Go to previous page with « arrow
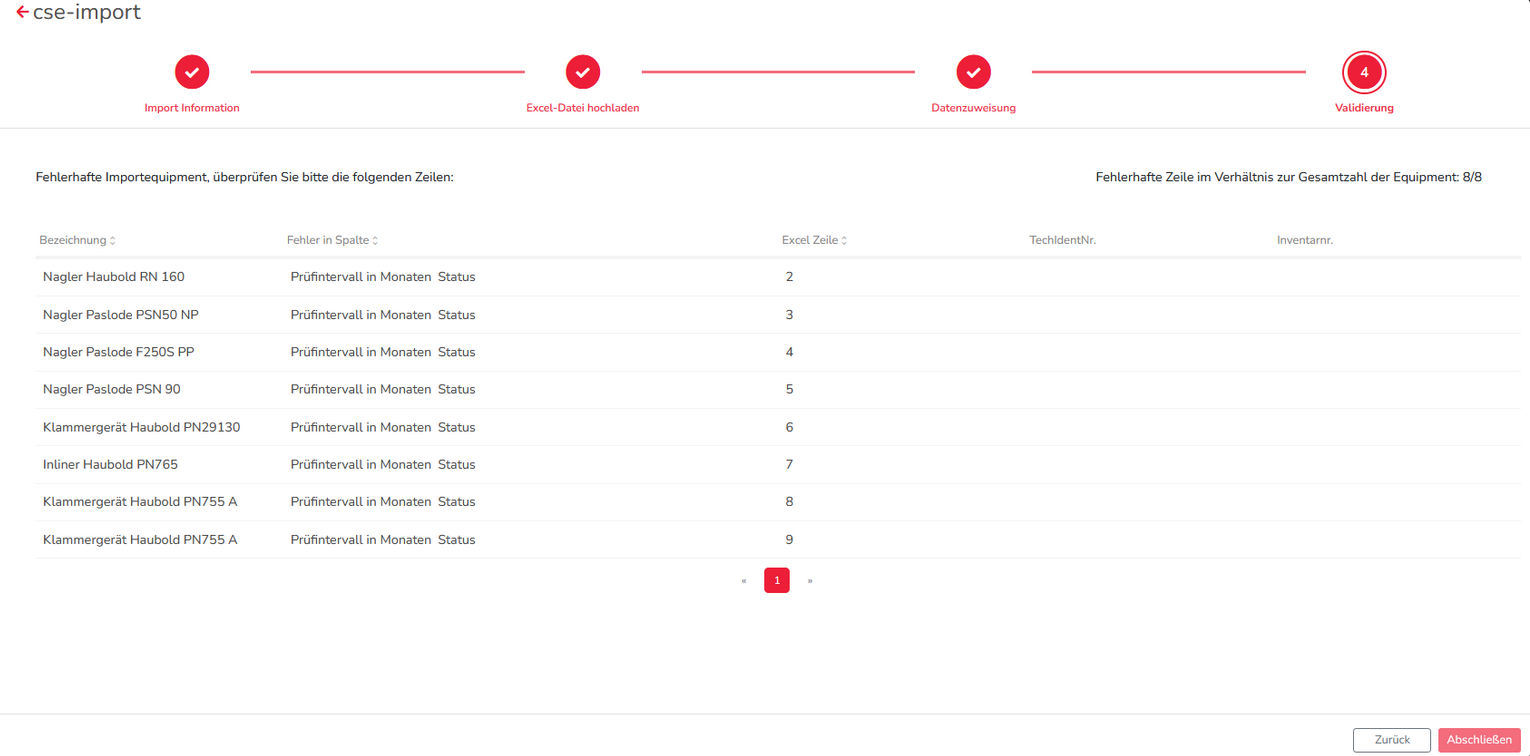The image size is (1530, 756). [x=744, y=581]
